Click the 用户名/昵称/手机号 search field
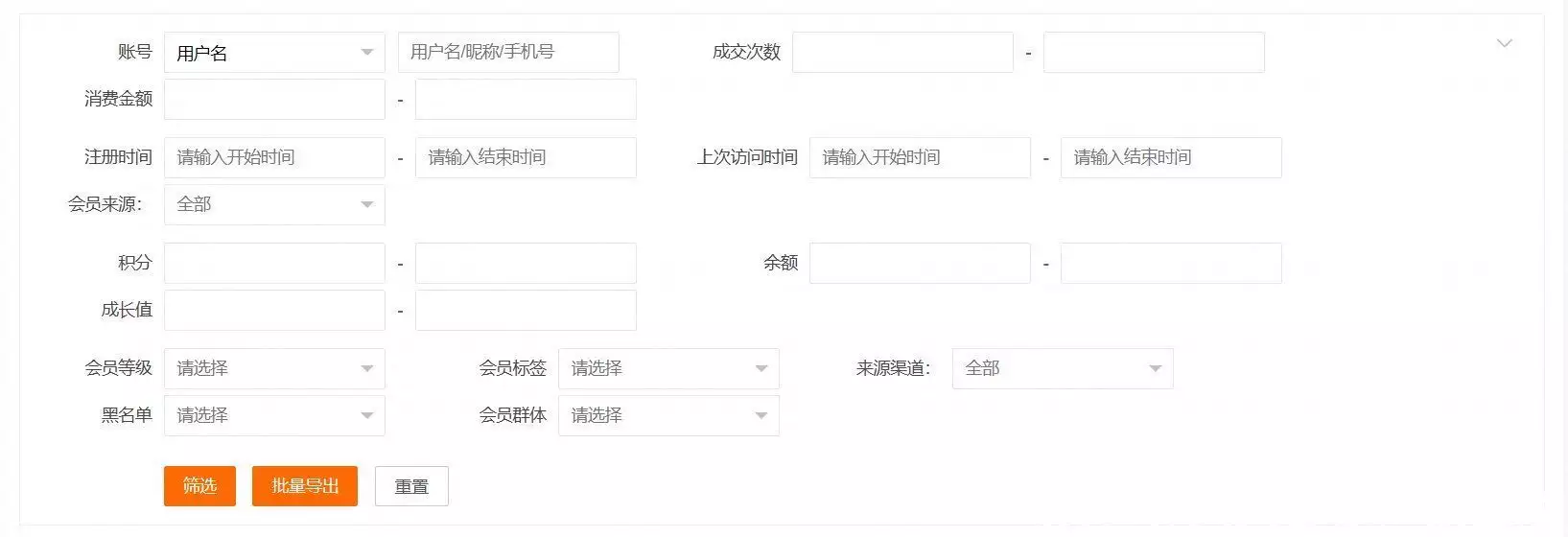Image resolution: width=1568 pixels, height=537 pixels. pos(508,53)
